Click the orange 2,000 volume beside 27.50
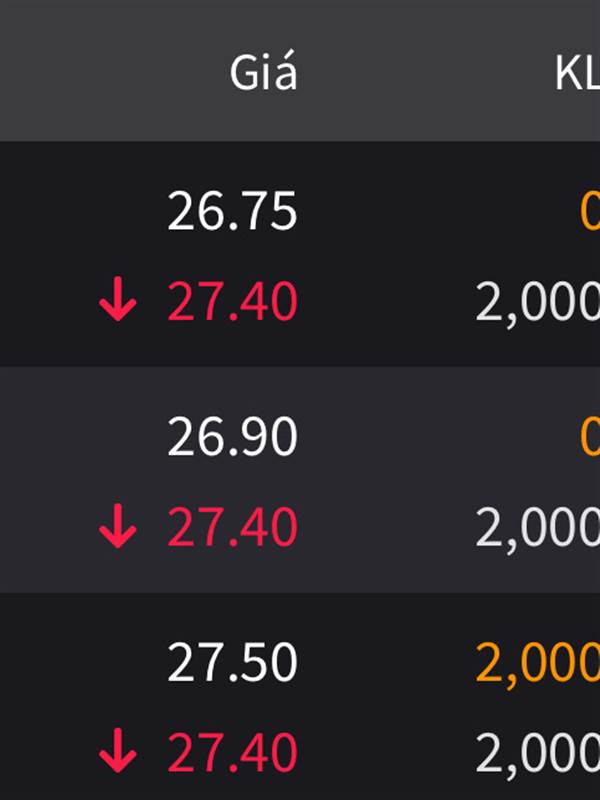600x800 pixels. 538,662
